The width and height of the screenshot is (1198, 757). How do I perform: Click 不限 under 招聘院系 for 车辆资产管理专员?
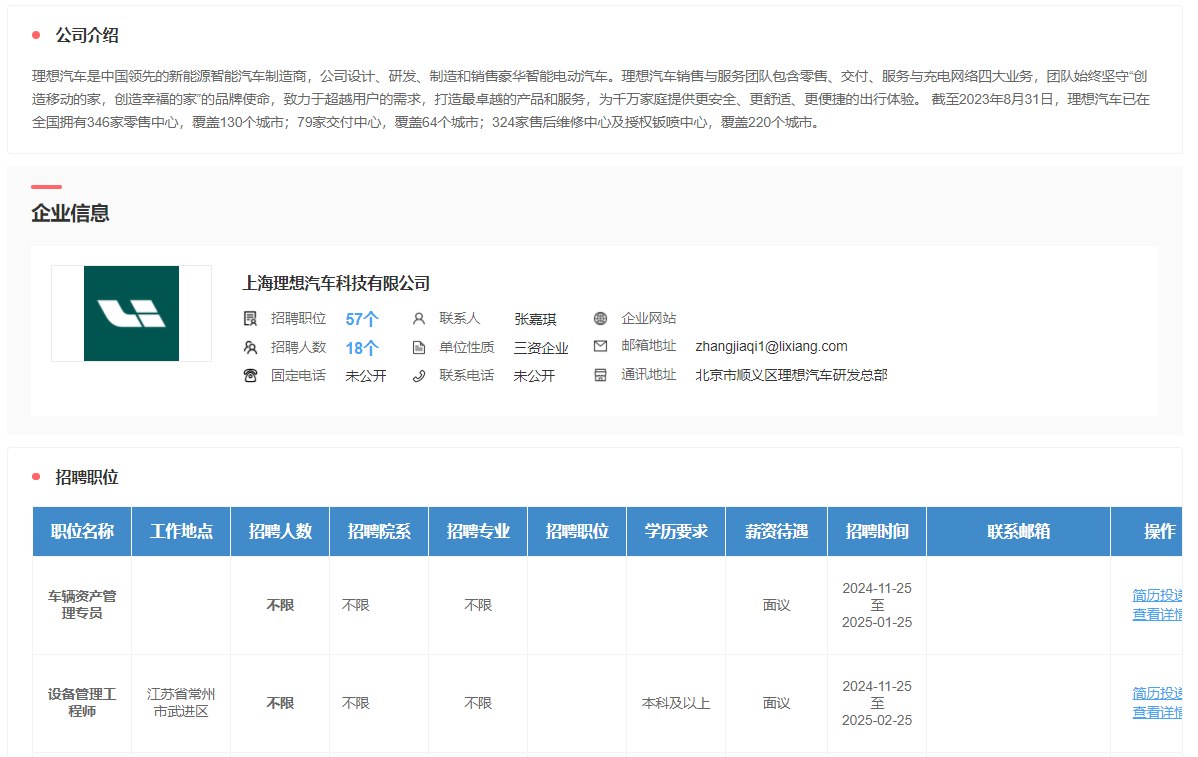pos(355,605)
